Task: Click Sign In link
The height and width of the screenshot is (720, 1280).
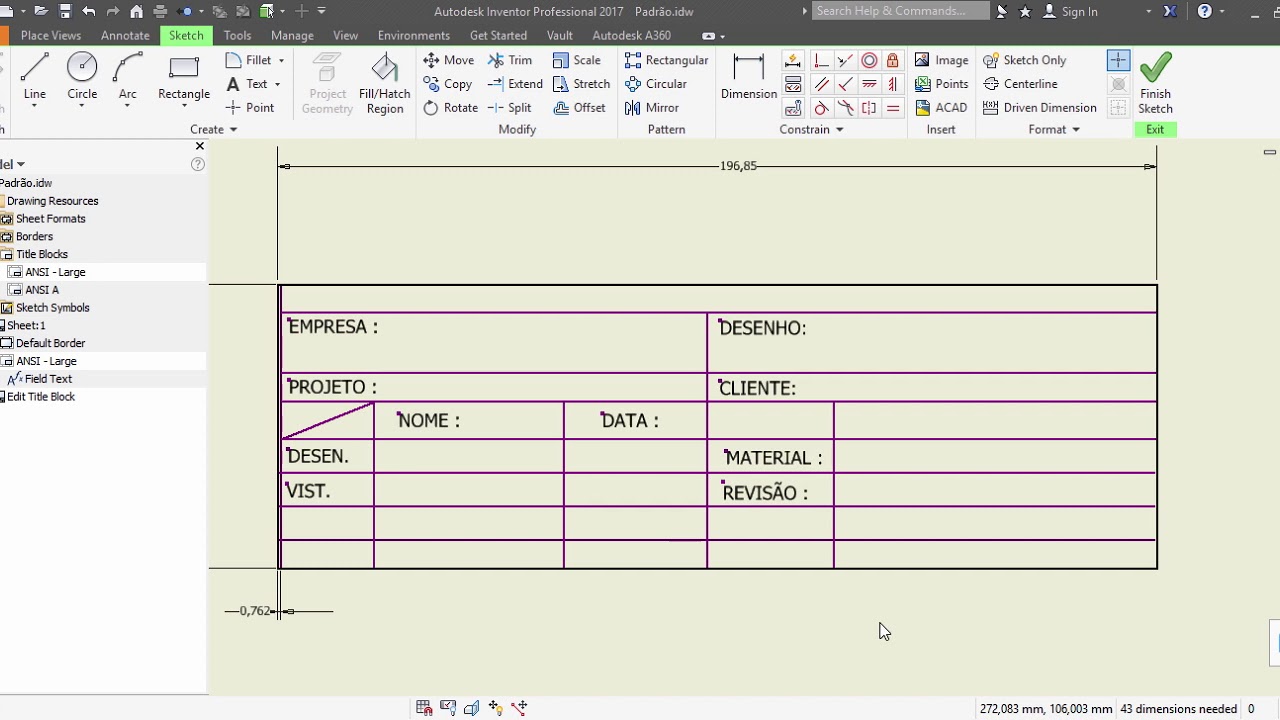Action: 1079,11
